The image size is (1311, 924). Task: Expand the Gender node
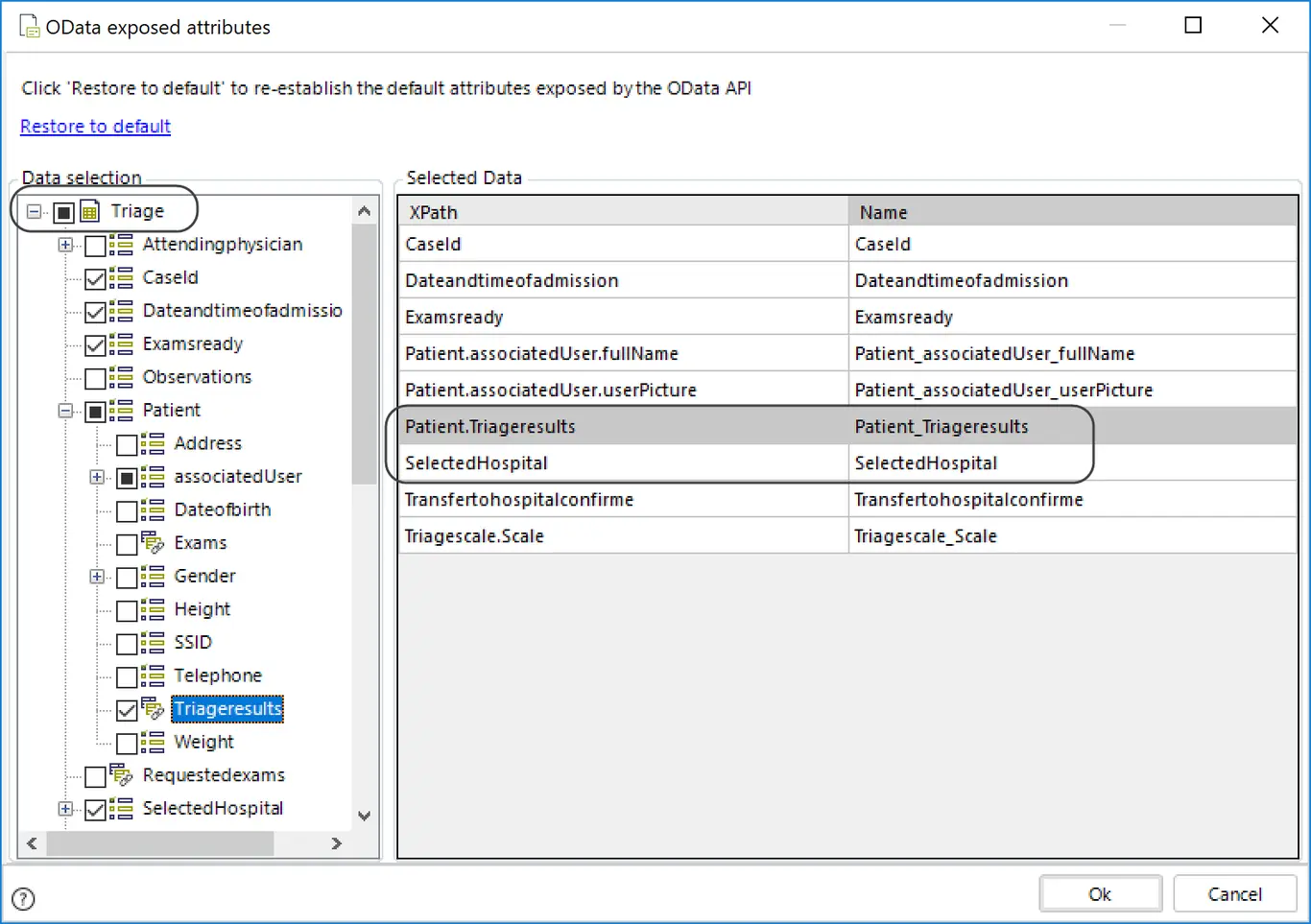(97, 577)
